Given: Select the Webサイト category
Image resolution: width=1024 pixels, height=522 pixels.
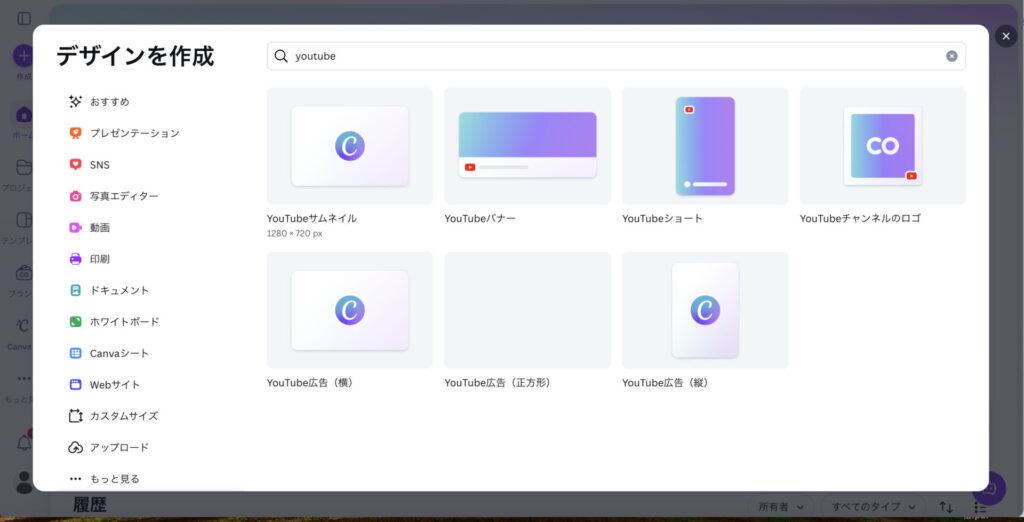Looking at the screenshot, I should [114, 384].
